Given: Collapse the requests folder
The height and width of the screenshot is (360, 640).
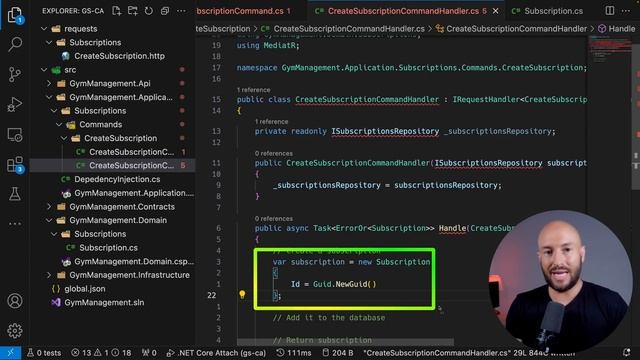Looking at the screenshot, I should pos(80,29).
